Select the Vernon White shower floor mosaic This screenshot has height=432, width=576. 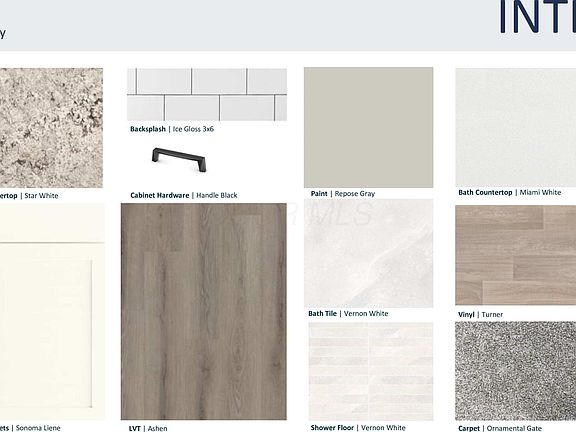(x=371, y=371)
